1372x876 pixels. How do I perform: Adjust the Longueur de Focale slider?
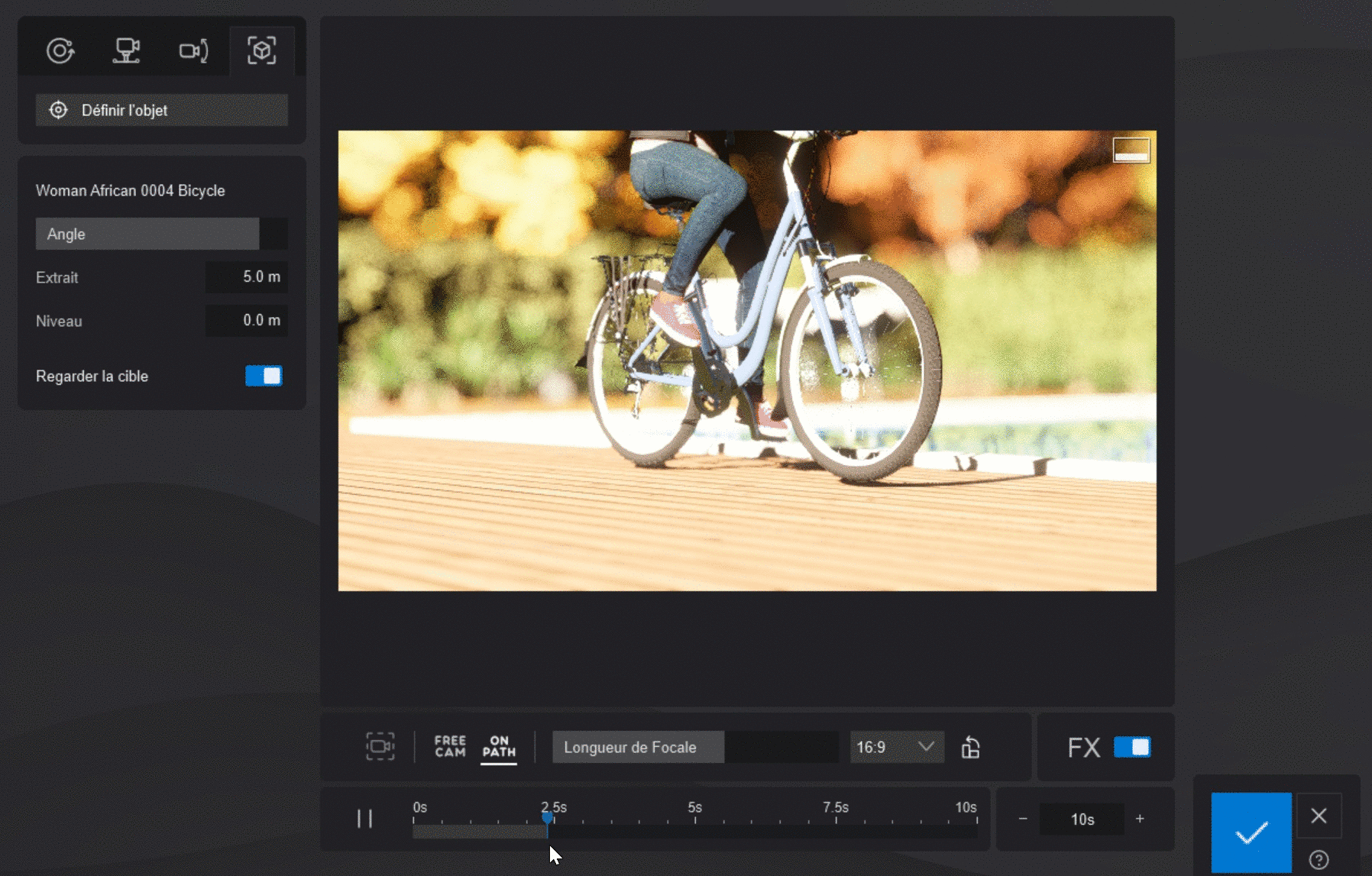click(695, 747)
